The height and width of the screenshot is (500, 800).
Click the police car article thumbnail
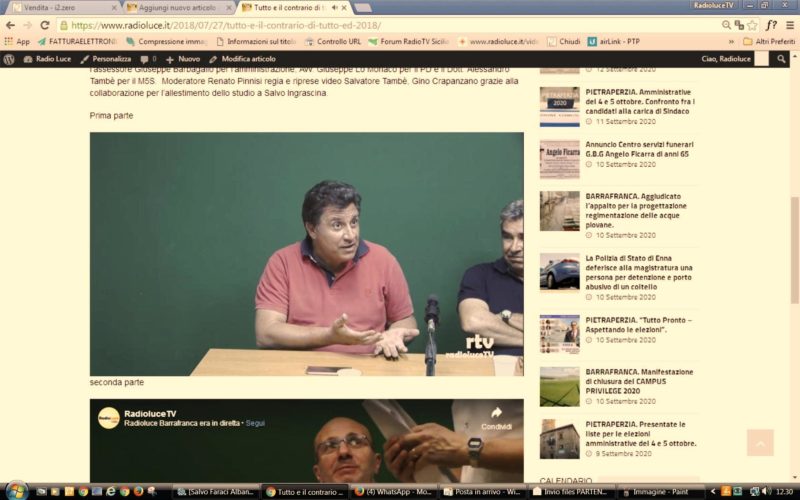tap(560, 272)
